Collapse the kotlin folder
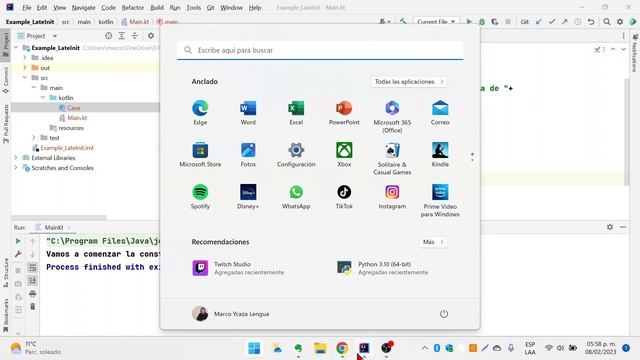640x360 pixels. (43, 98)
